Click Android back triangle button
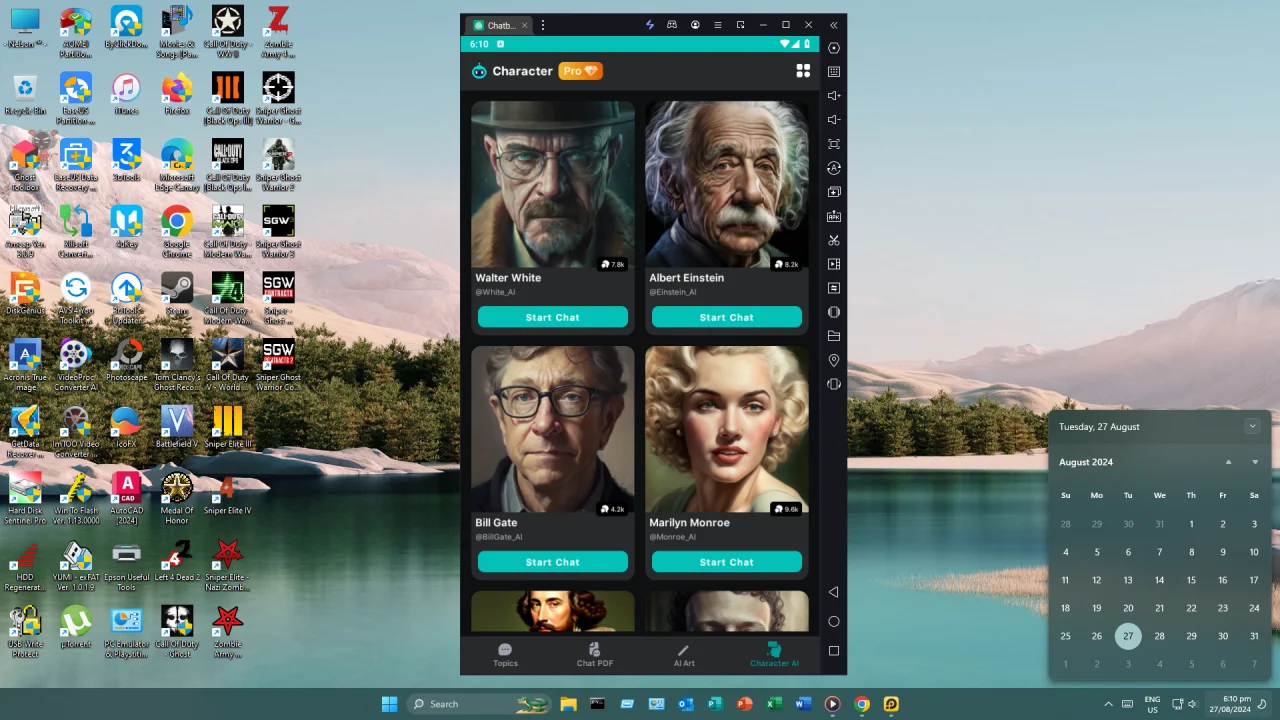Image resolution: width=1280 pixels, height=720 pixels. point(834,592)
